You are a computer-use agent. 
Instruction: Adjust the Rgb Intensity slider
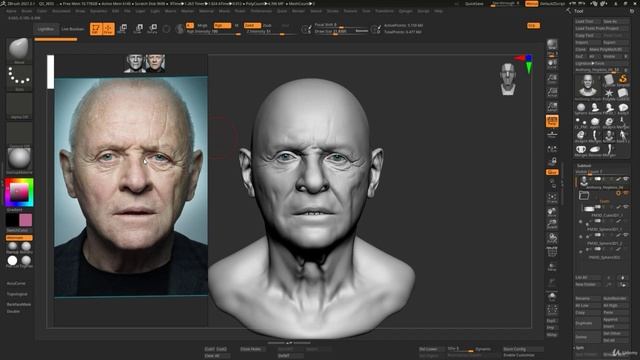coord(213,32)
